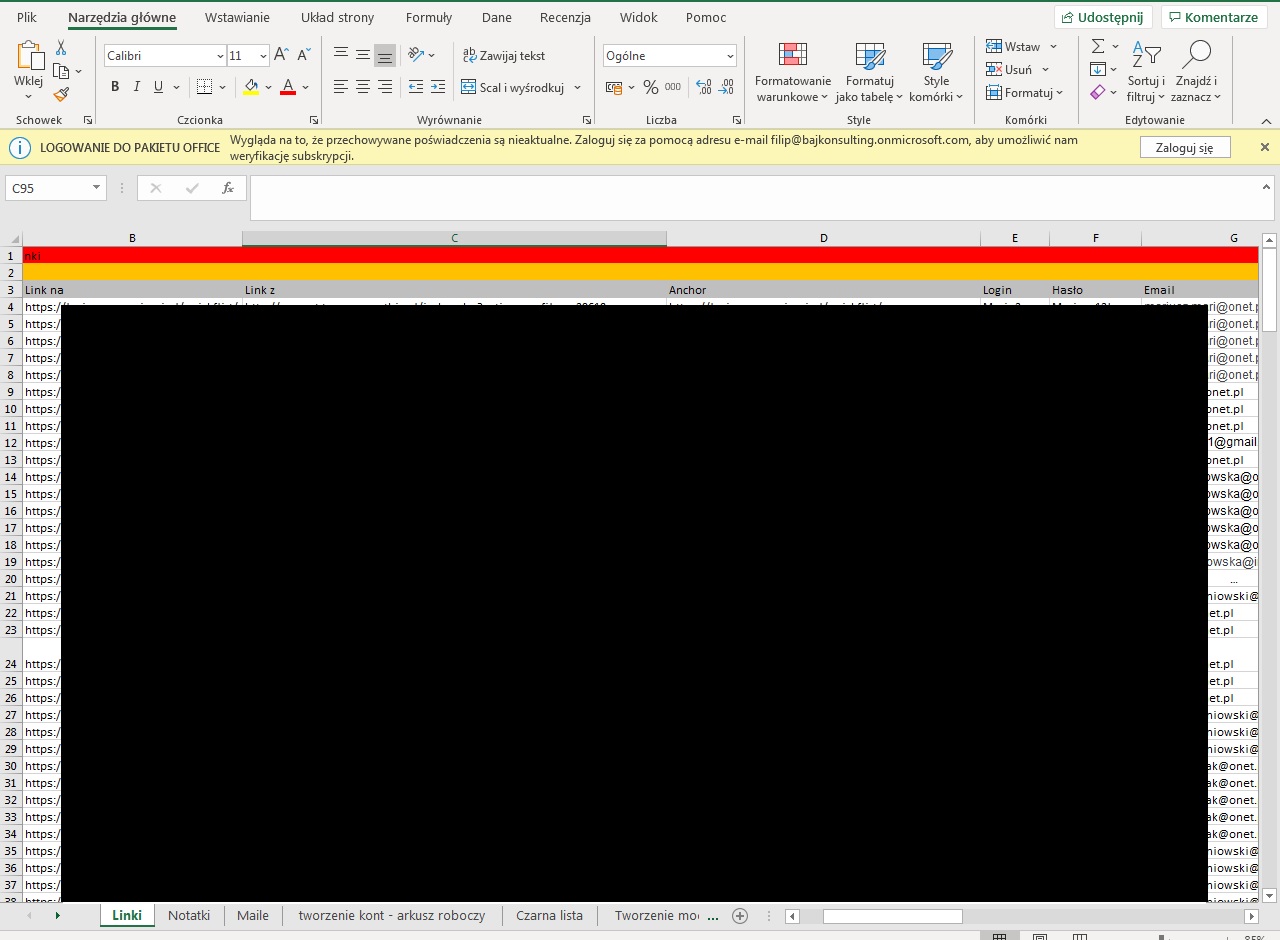
Task: Open Sortuj i filtruj menu
Action: pos(1146,73)
